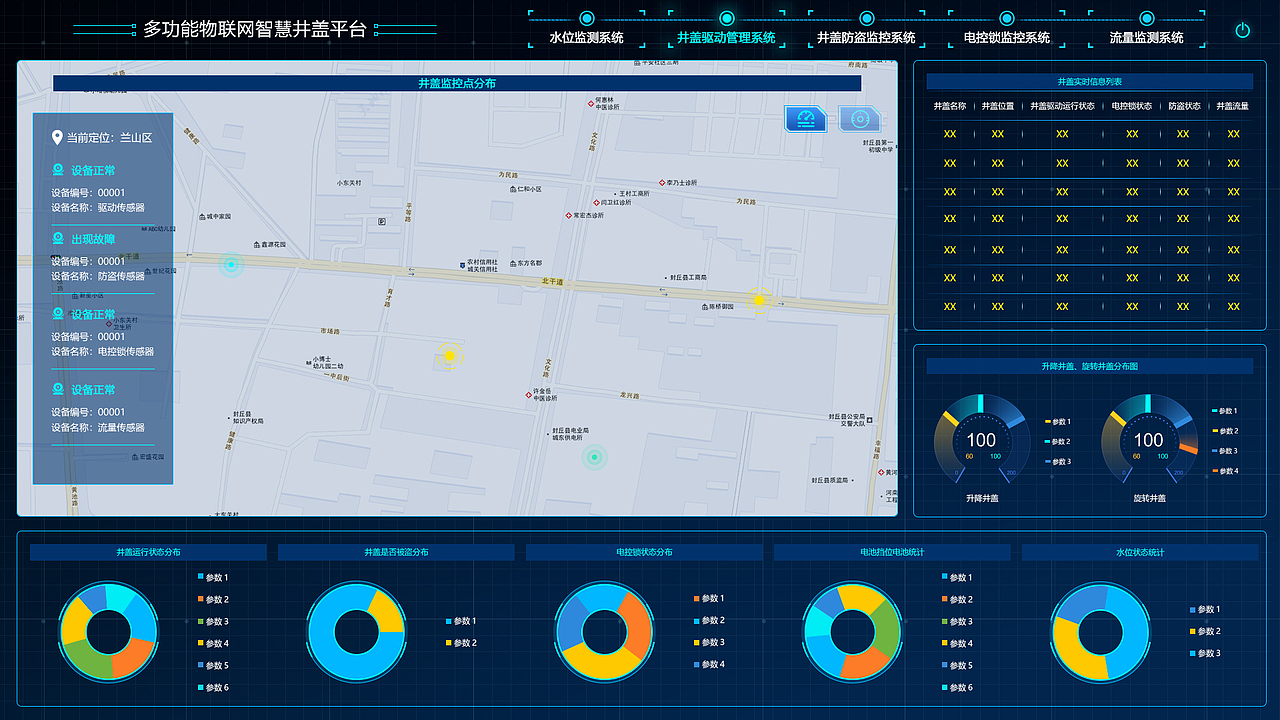Select green map marker near 封丘县电业局
Screen dimensions: 1280x720
pos(594,458)
